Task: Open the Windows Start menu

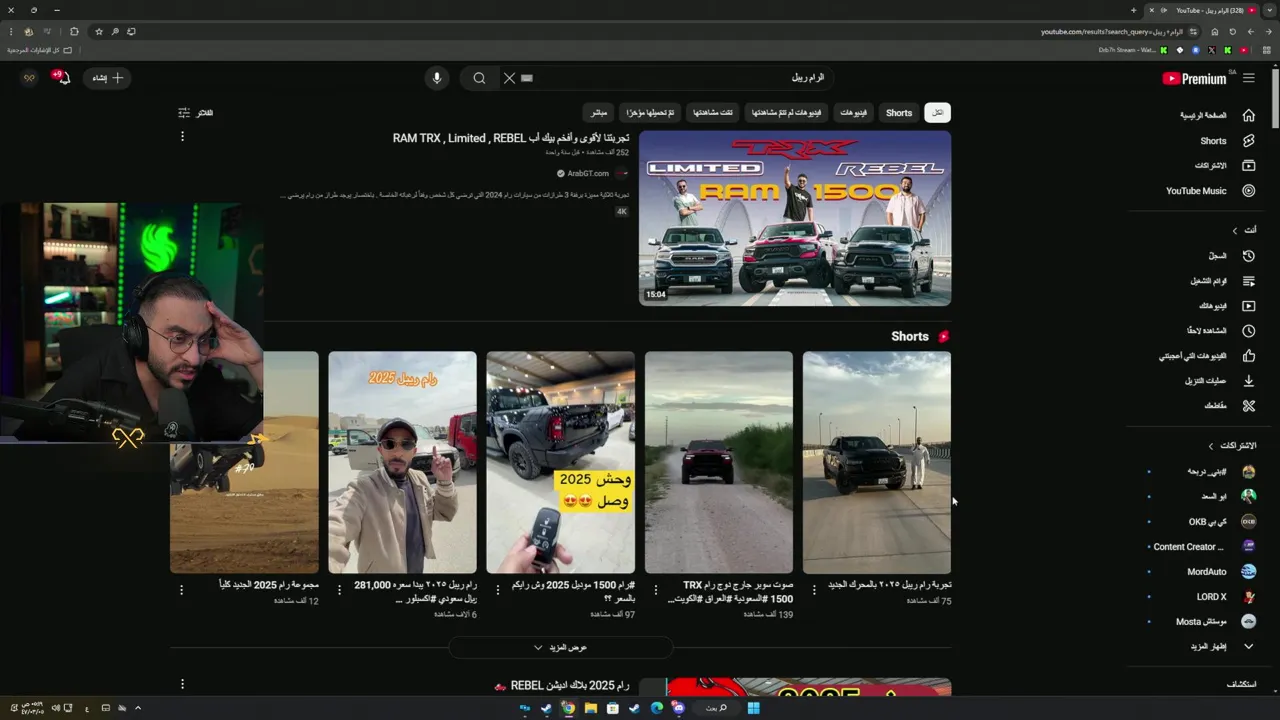Action: tap(753, 708)
